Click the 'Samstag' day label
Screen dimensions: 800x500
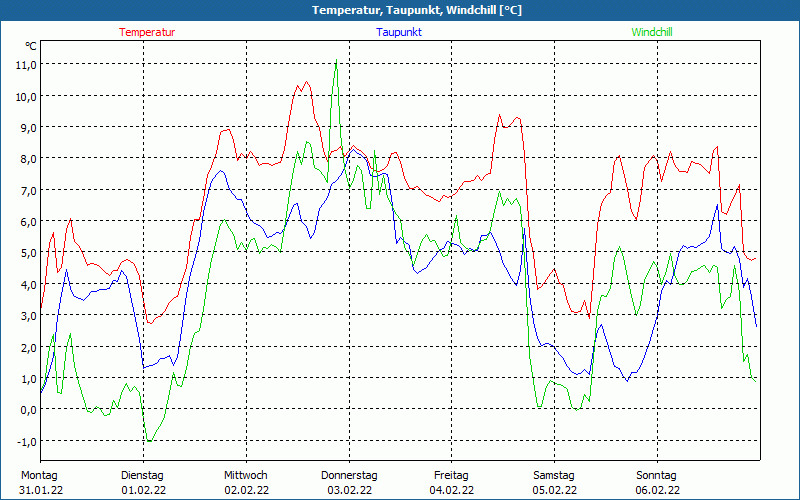point(554,476)
